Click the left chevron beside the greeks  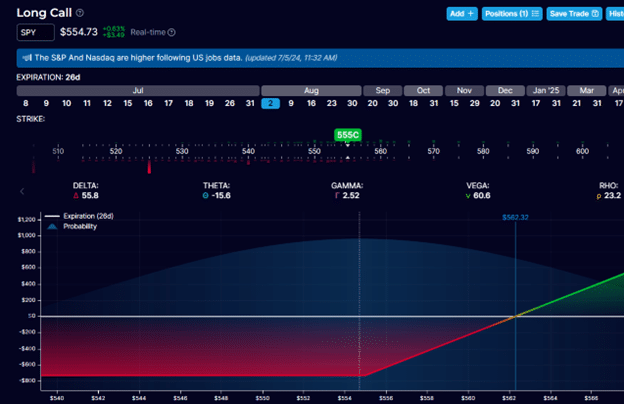(22, 191)
